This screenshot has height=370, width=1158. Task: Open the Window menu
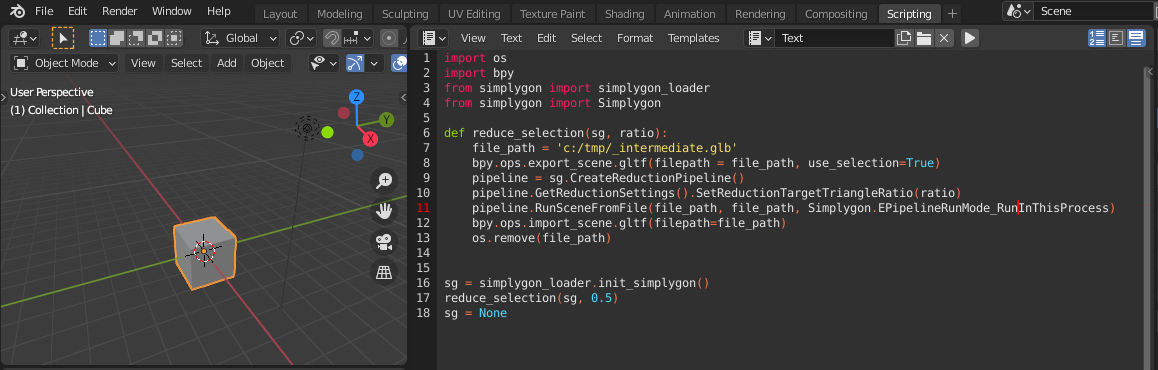[171, 11]
